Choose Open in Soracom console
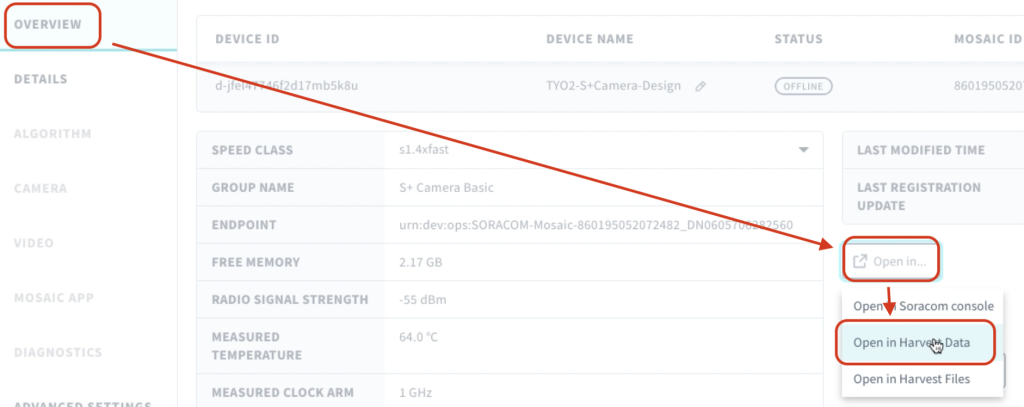 coord(922,305)
